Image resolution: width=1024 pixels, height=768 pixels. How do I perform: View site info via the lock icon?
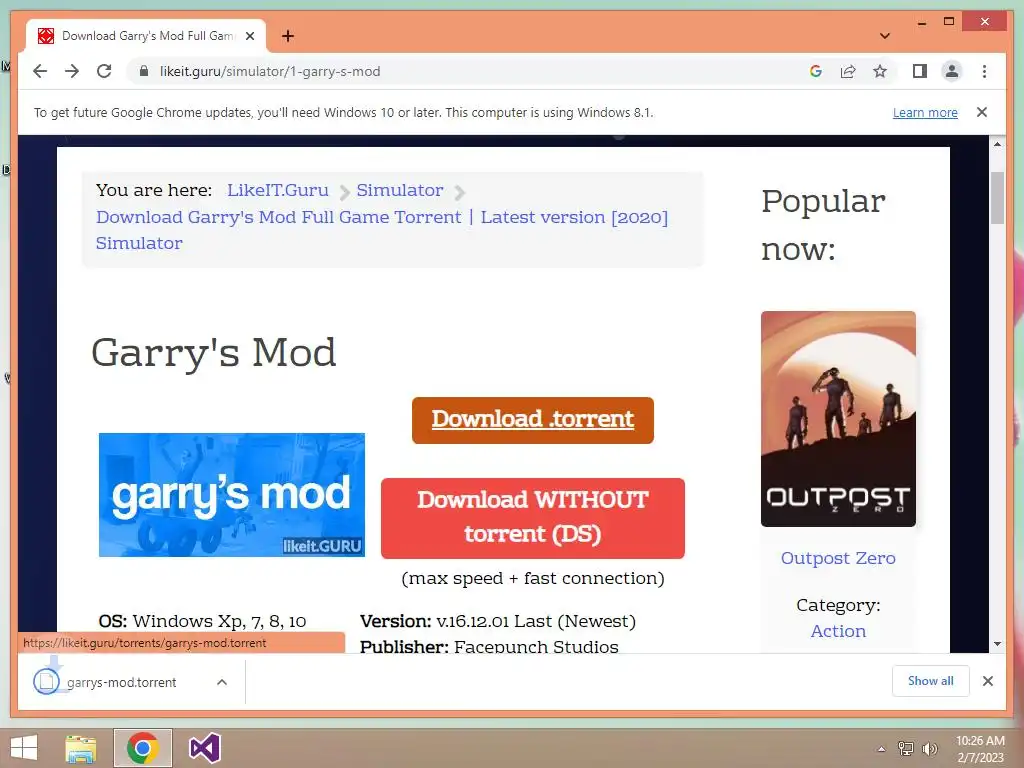pyautogui.click(x=144, y=71)
